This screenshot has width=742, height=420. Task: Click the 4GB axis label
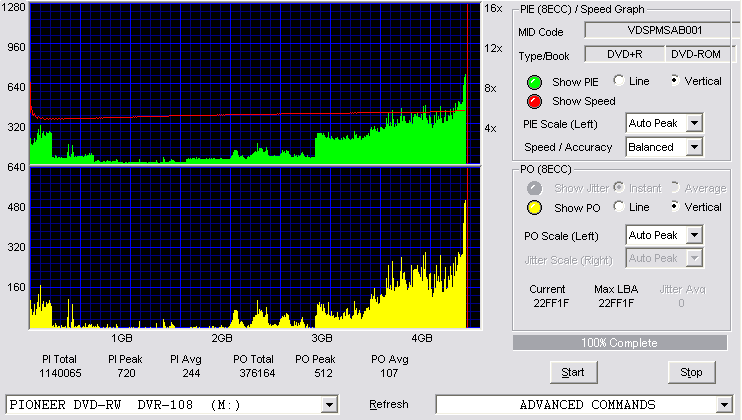422,338
